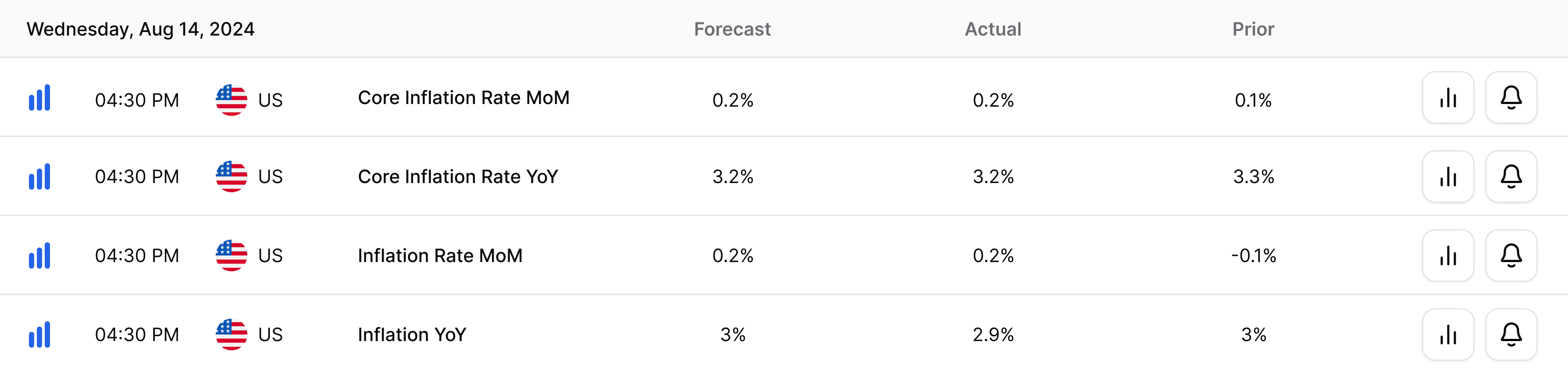The height and width of the screenshot is (374, 1568).
Task: Open chart for Inflation YoY
Action: tap(1447, 334)
